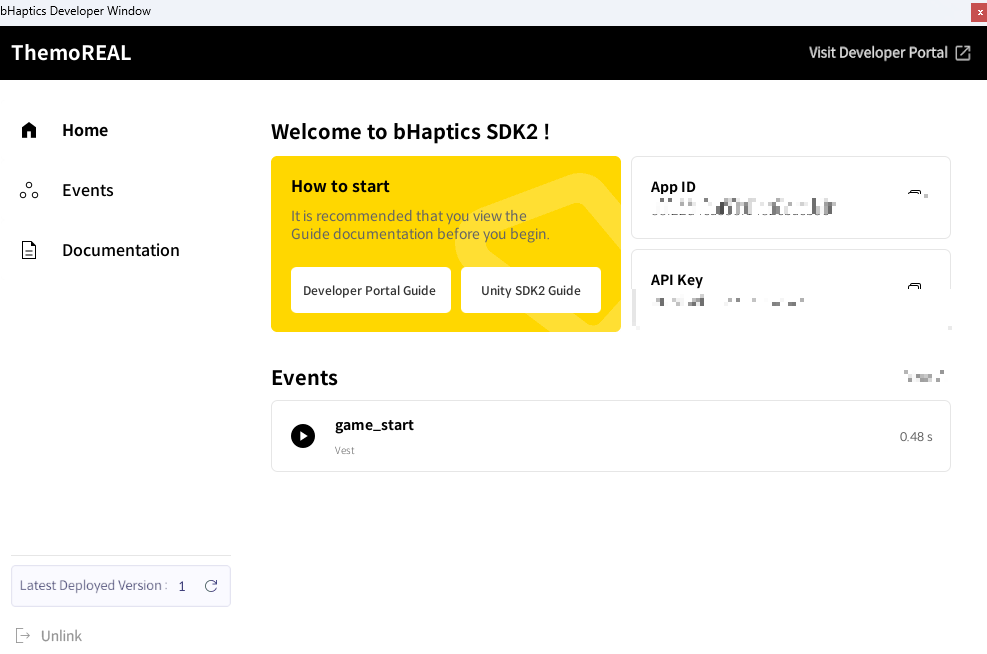Screen dimensions: 987x654
Task: Click the Documentation page icon
Action: click(x=29, y=250)
